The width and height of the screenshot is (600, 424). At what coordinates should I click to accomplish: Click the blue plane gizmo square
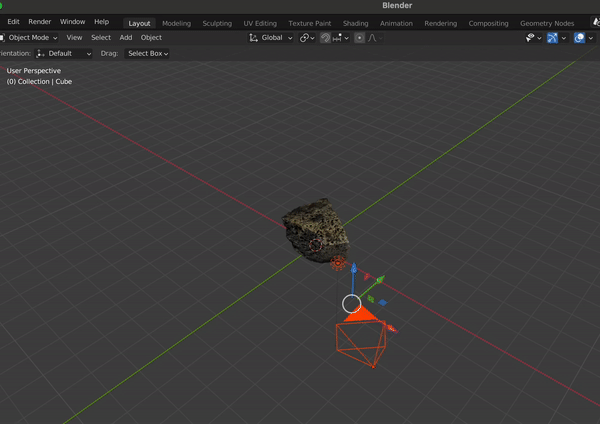383,303
